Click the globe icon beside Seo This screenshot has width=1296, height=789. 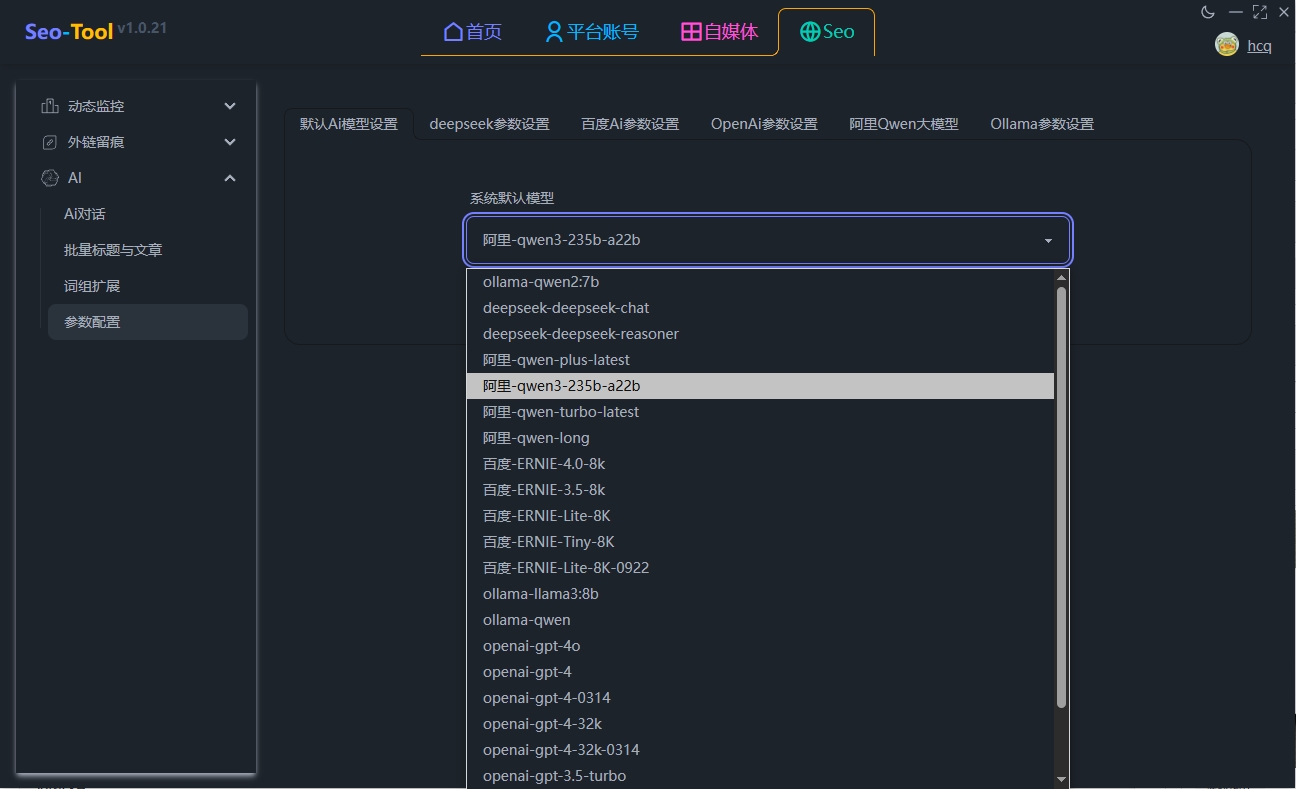pos(810,32)
